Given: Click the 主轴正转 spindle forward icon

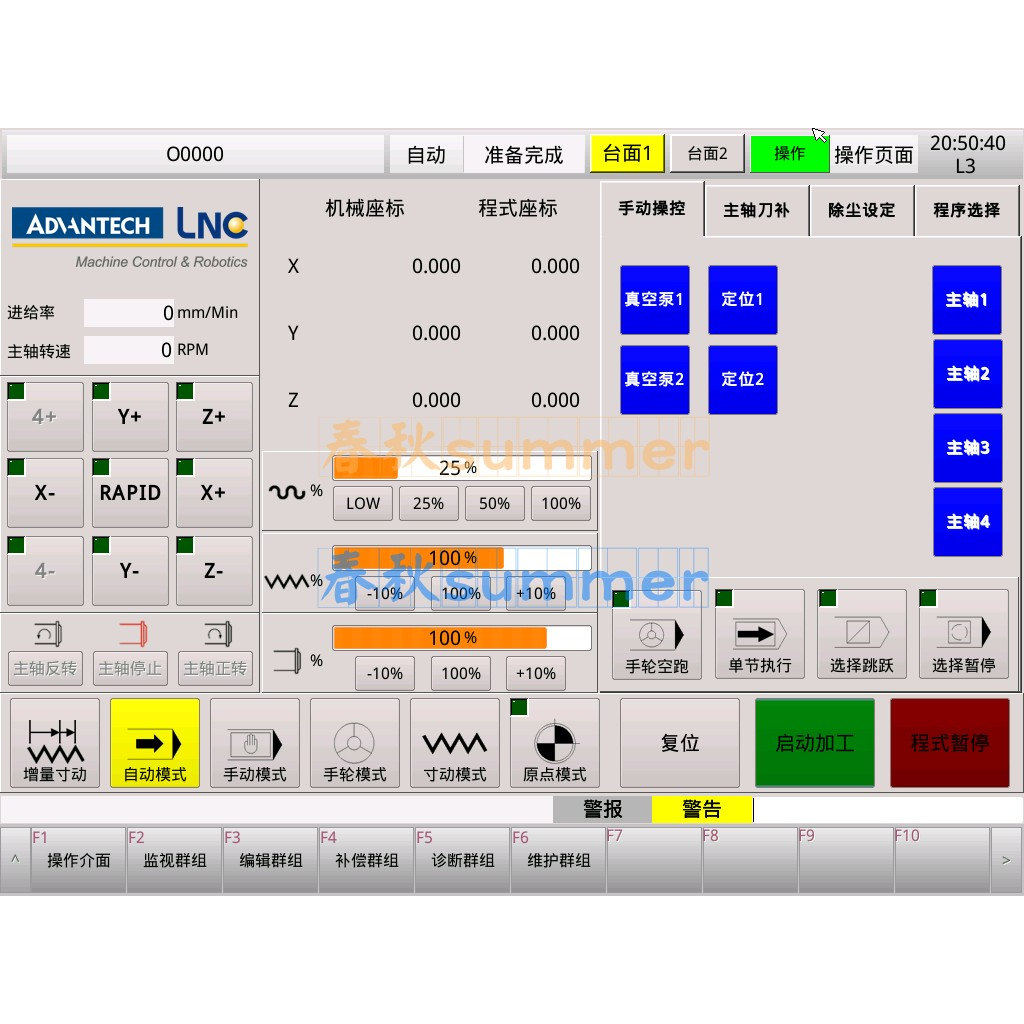Looking at the screenshot, I should tap(217, 633).
